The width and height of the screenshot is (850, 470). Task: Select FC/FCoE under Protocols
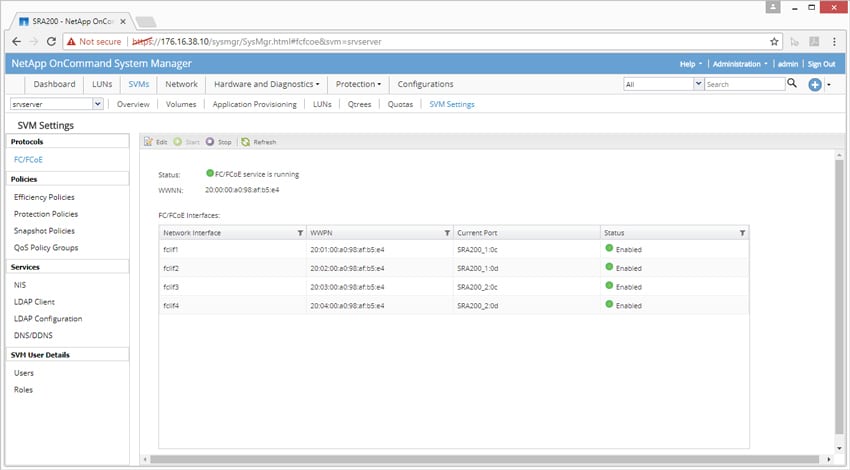tap(28, 159)
